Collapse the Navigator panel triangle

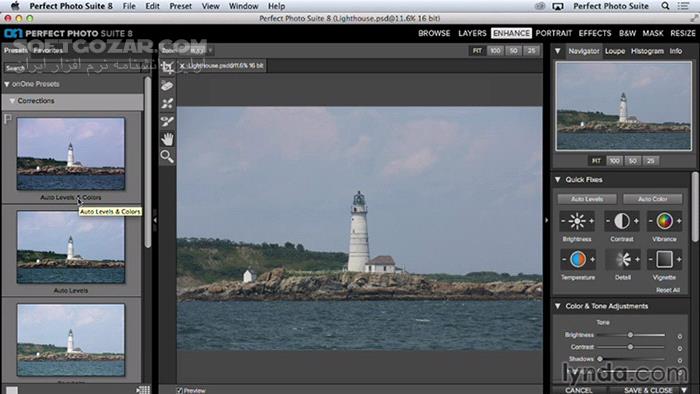pos(558,51)
